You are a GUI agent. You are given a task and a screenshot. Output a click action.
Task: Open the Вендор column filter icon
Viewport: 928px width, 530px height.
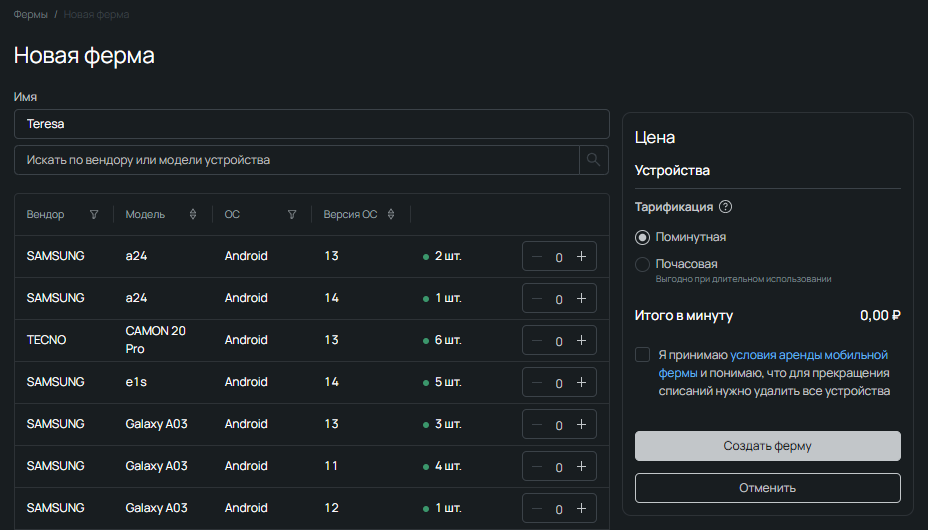point(94,215)
